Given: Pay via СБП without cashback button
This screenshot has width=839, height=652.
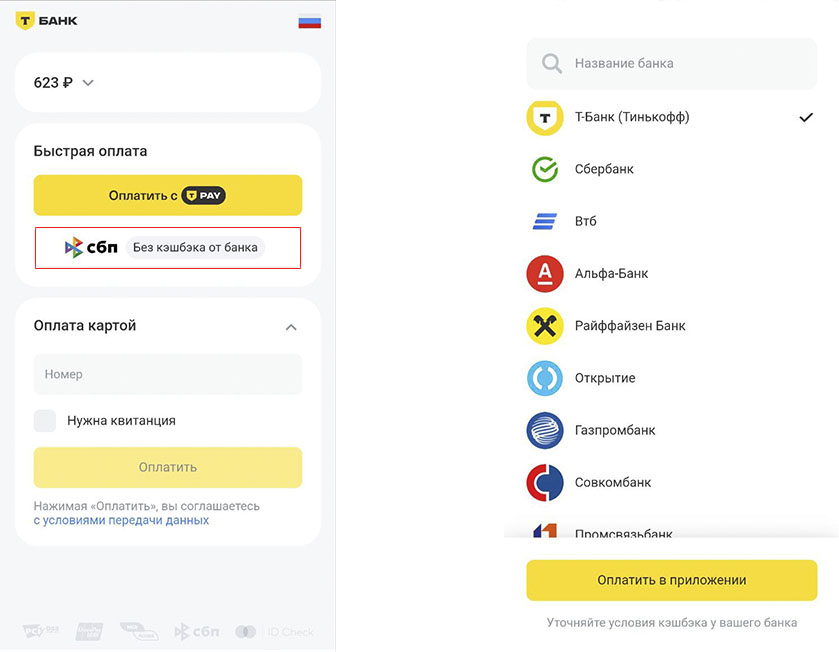Looking at the screenshot, I should click(168, 248).
